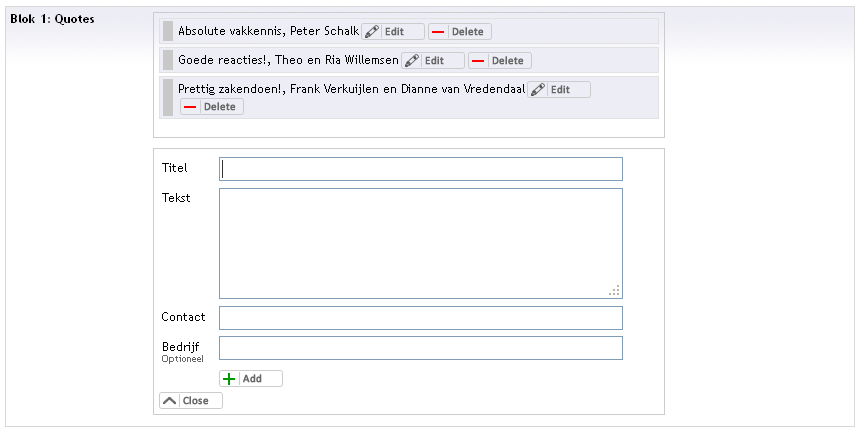Click pencil icon for Peter Schalk quote
Viewport: 859px width, 432px height.
coord(371,31)
